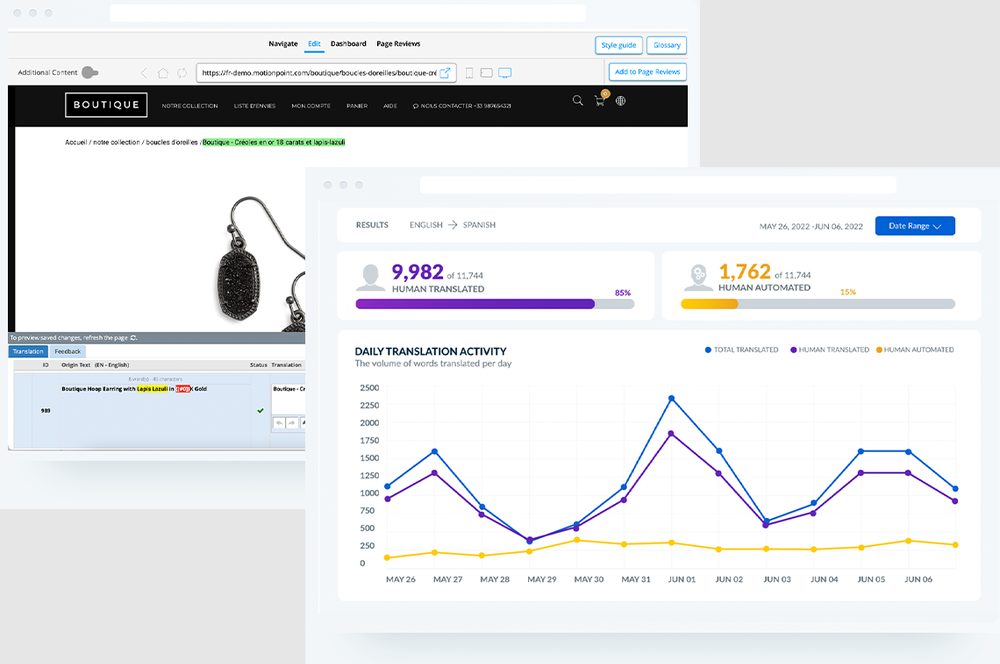
Task: Click the highlighted green breadcrumb product title
Action: pyautogui.click(x=274, y=142)
